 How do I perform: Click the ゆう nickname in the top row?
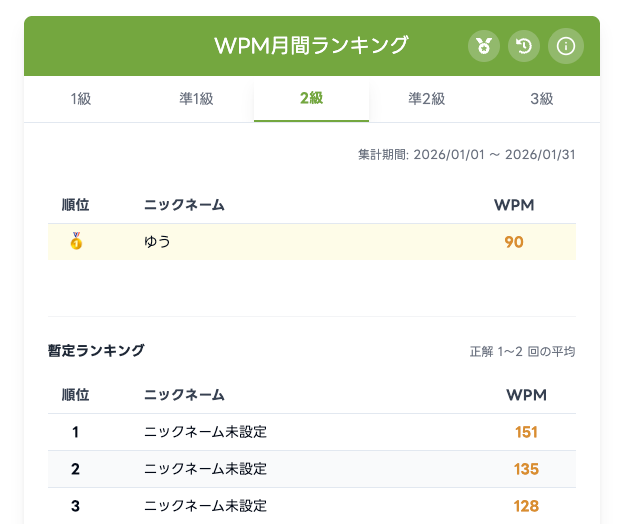156,241
